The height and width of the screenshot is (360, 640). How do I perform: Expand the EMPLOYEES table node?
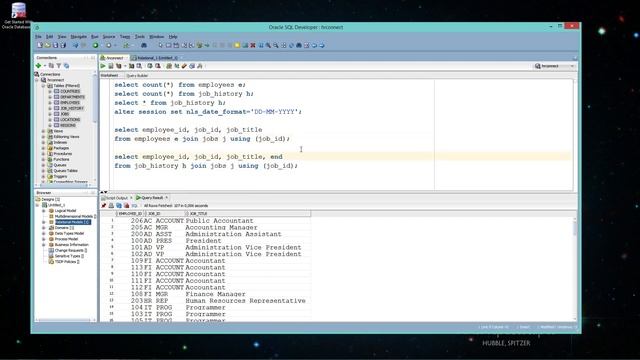(x=50, y=103)
